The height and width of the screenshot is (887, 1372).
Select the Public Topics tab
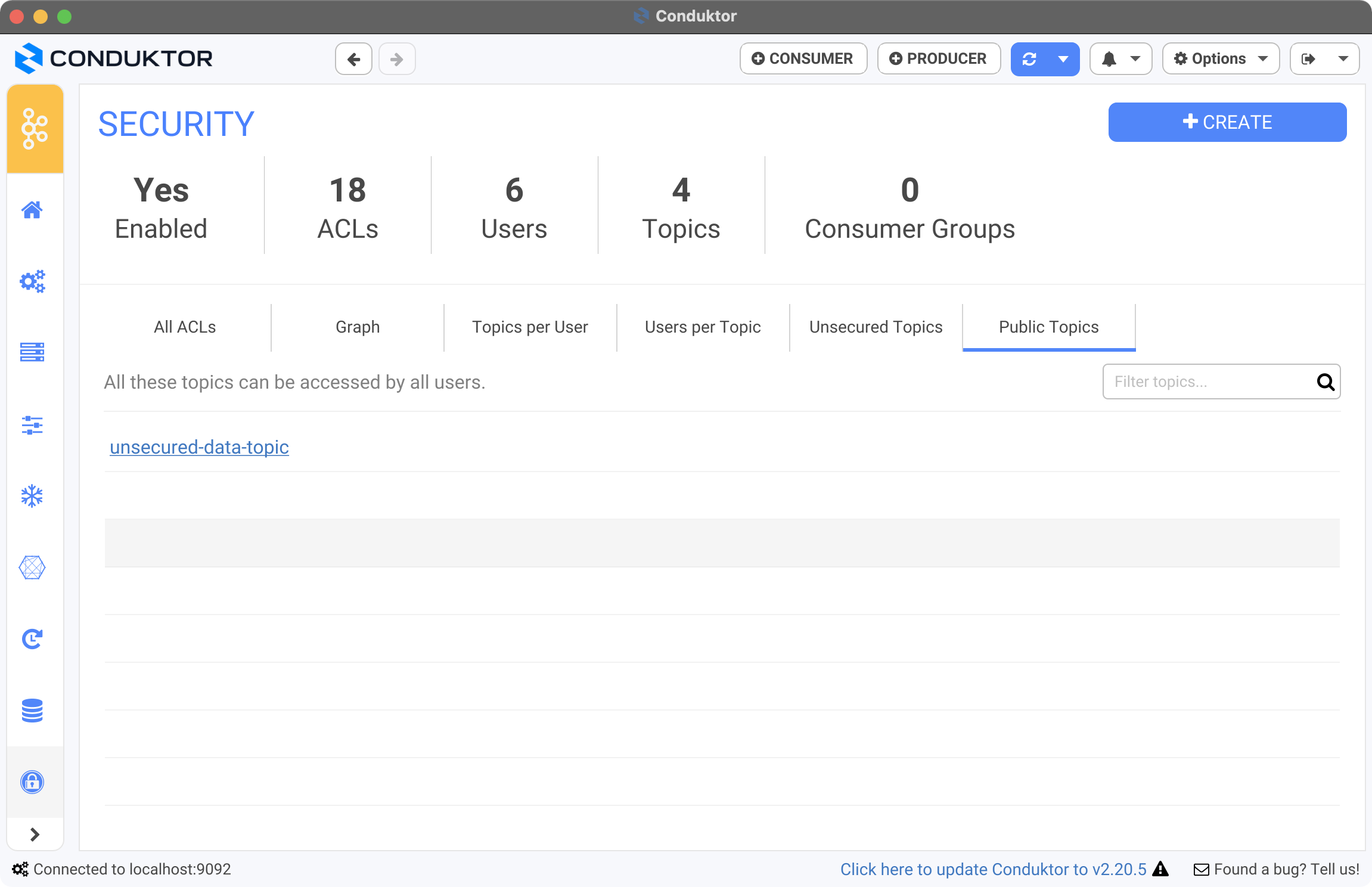(1049, 327)
